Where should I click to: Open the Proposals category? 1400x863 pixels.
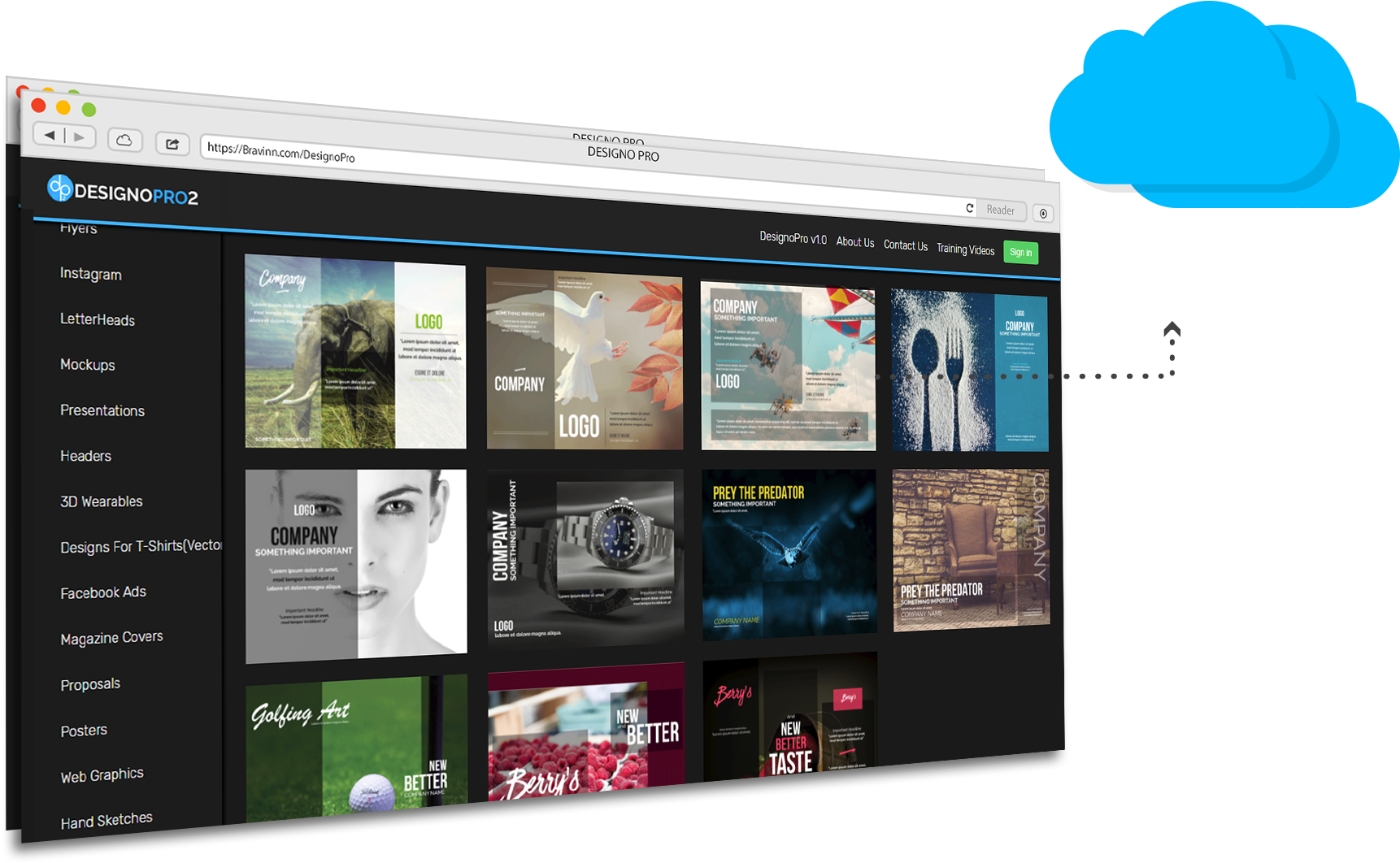[x=90, y=684]
